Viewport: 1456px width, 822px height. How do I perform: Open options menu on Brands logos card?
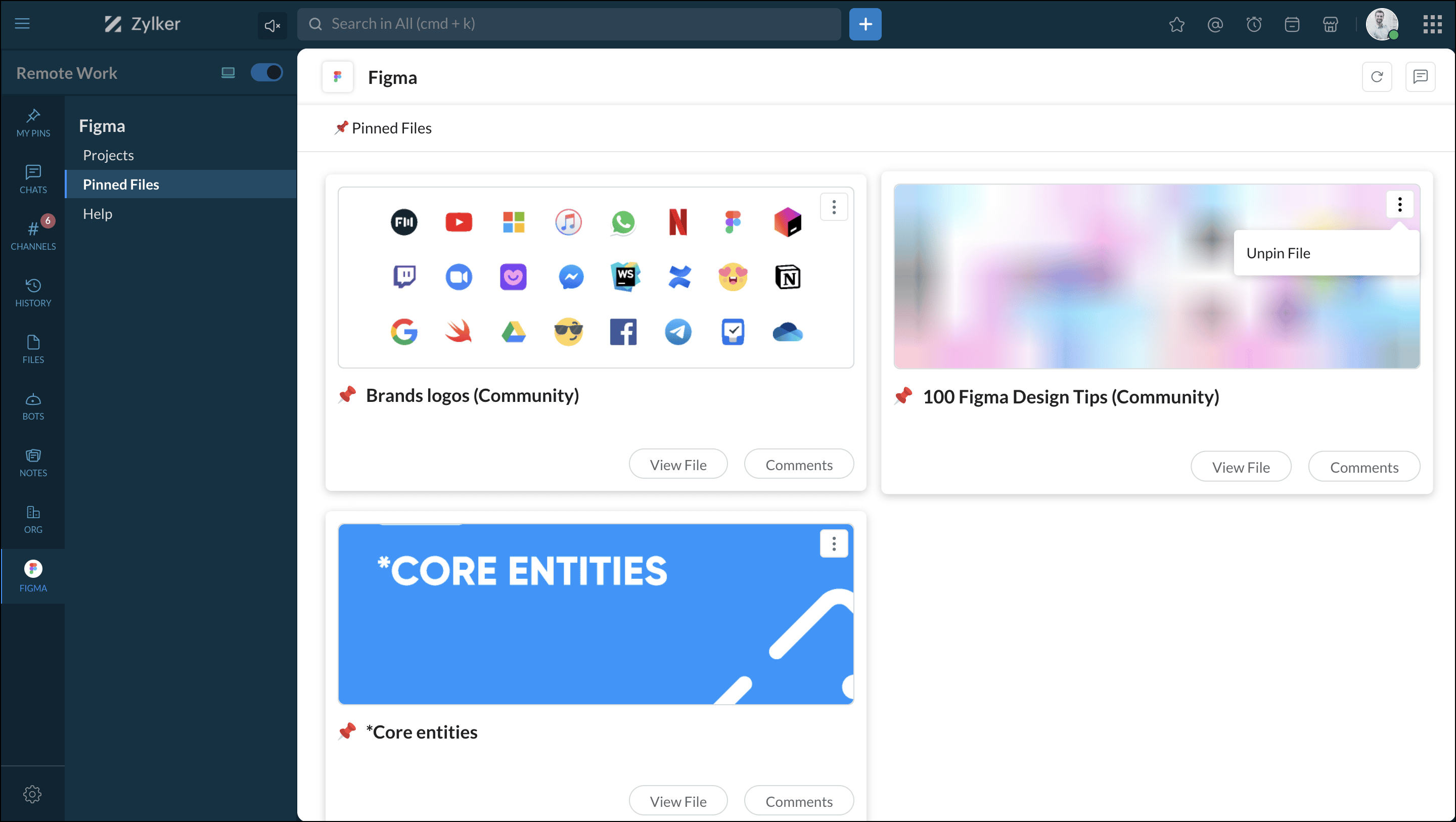tap(834, 207)
